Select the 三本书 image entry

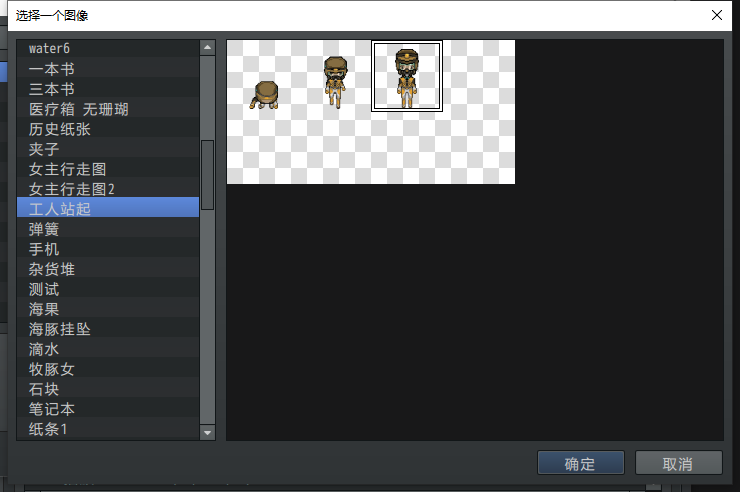tap(108, 89)
